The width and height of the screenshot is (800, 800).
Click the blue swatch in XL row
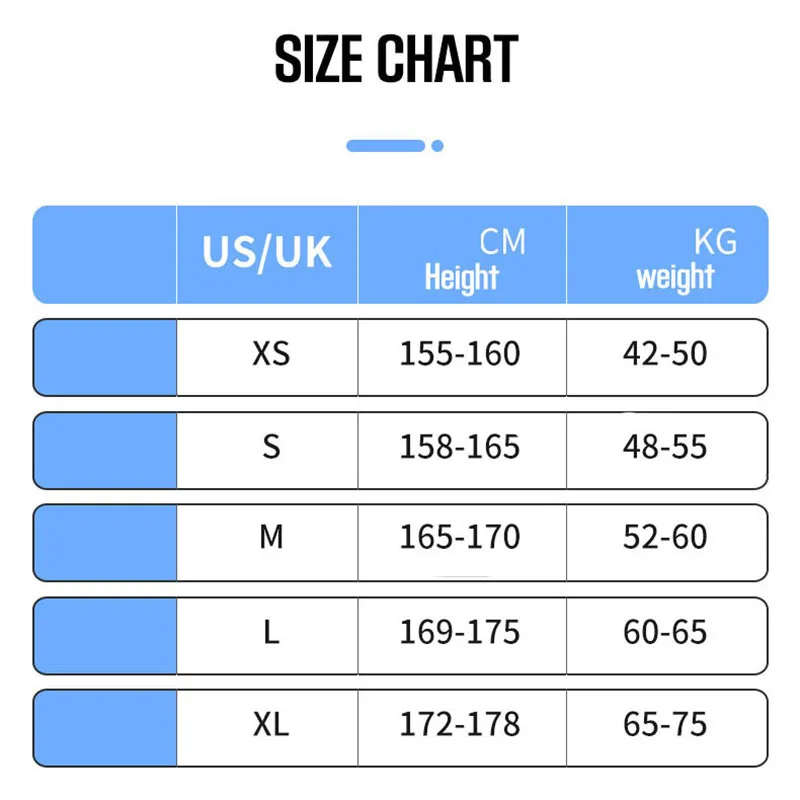click(105, 726)
